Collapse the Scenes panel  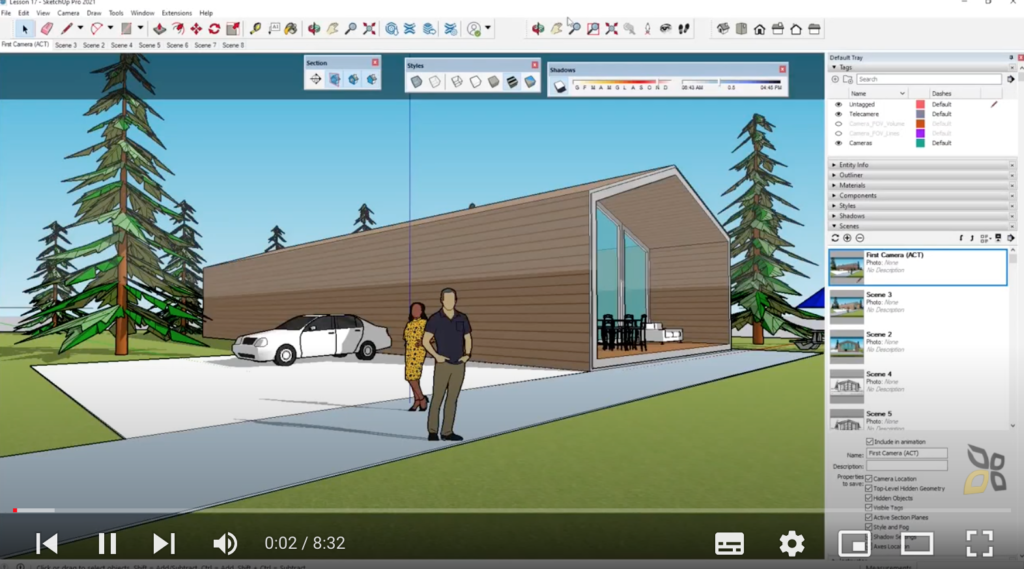[x=923, y=226]
